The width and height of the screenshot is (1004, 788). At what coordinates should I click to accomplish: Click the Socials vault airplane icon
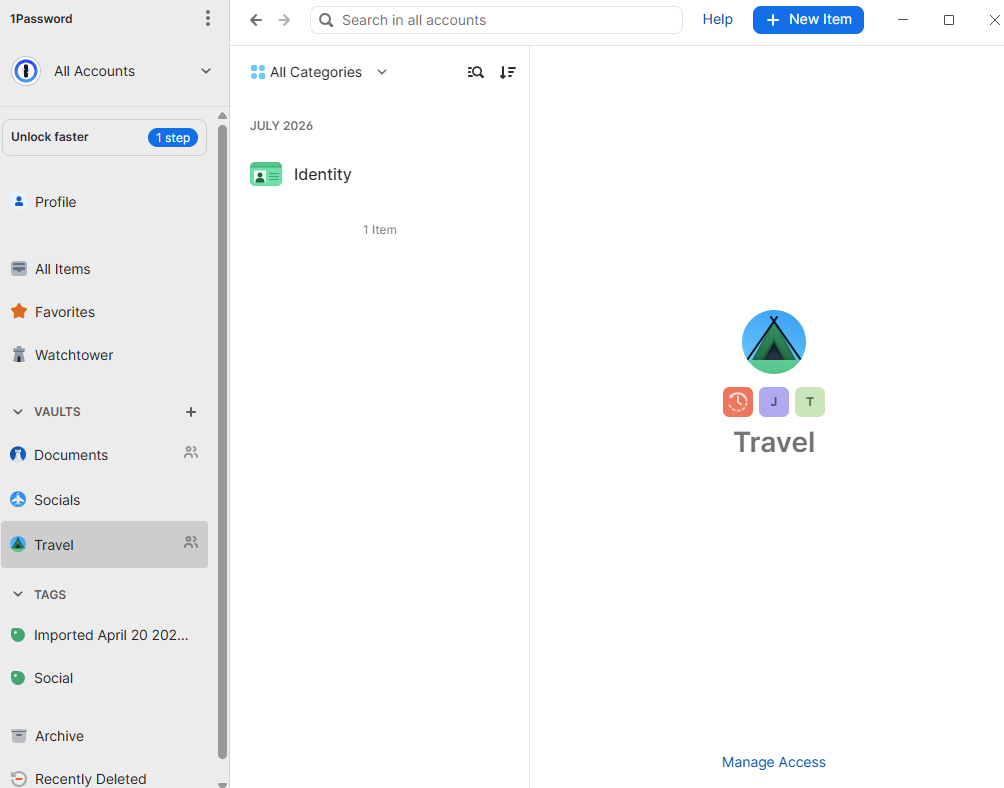[x=18, y=499]
